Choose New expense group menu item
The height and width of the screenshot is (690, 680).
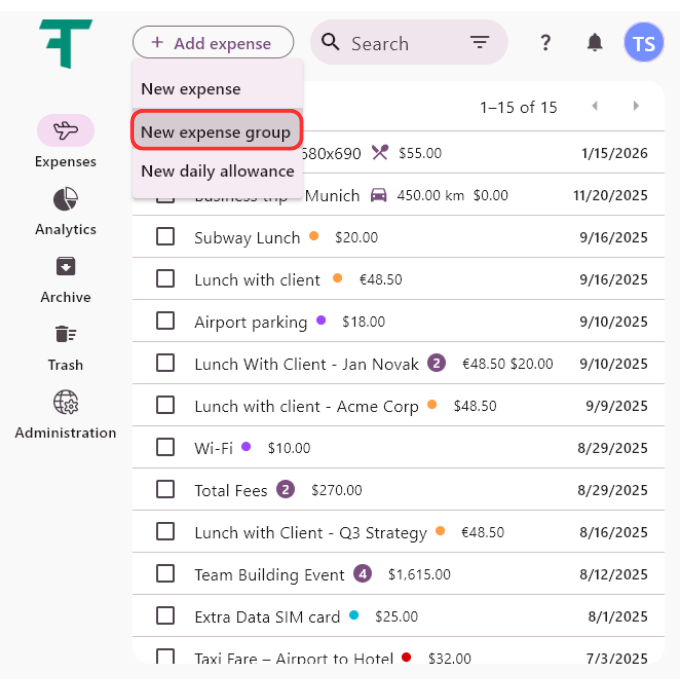coord(216,132)
